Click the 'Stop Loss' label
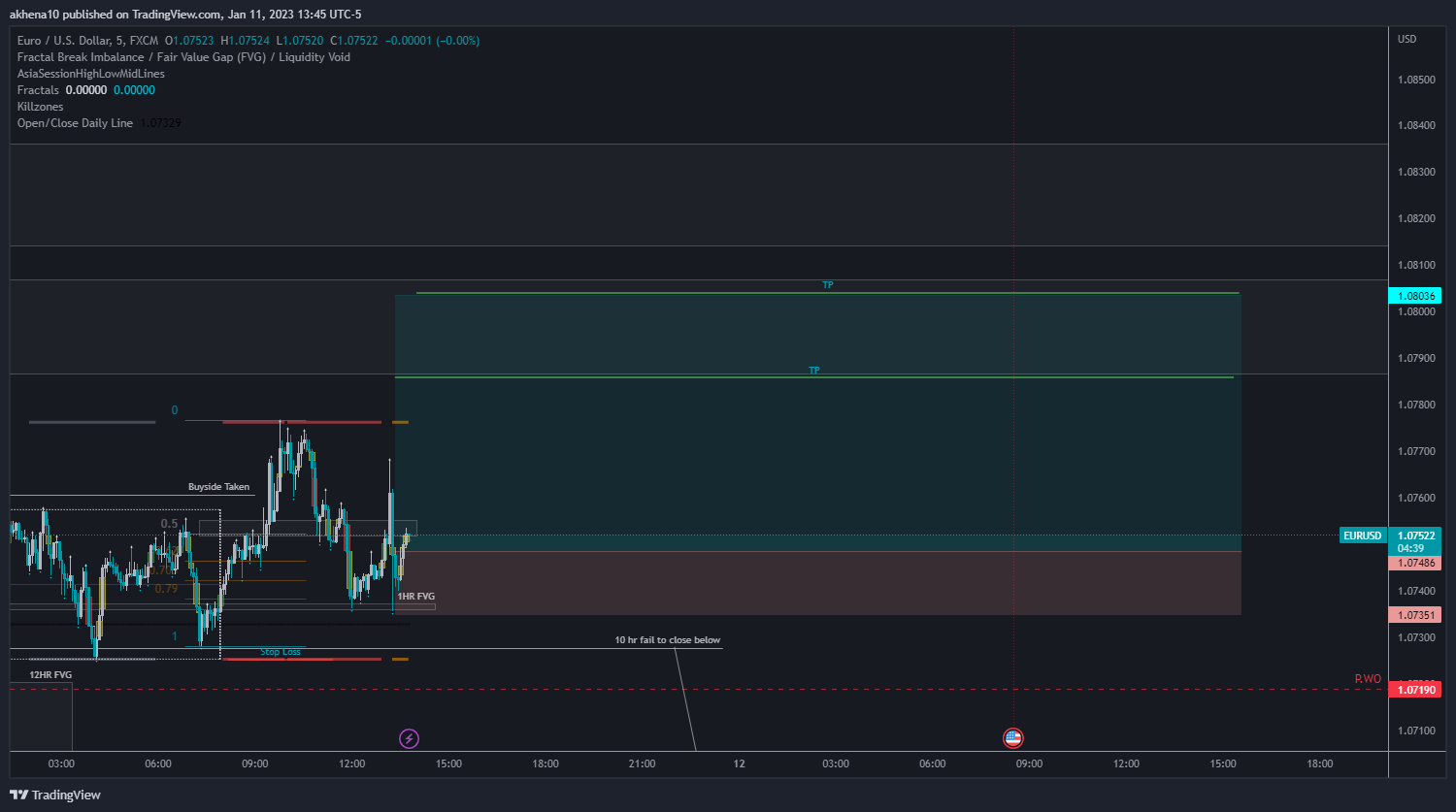The image size is (1456, 812). (281, 652)
